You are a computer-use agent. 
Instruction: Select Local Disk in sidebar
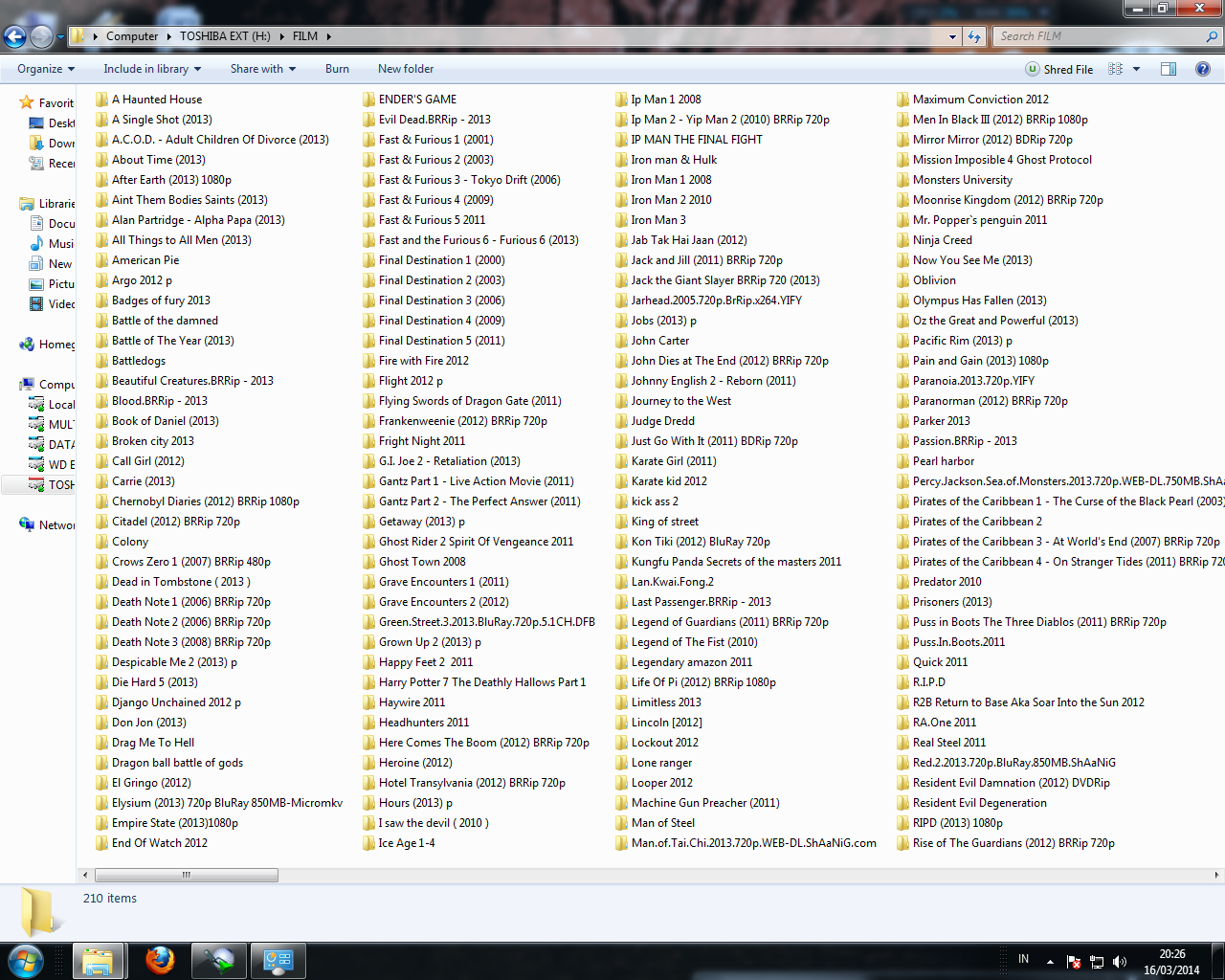tap(52, 404)
